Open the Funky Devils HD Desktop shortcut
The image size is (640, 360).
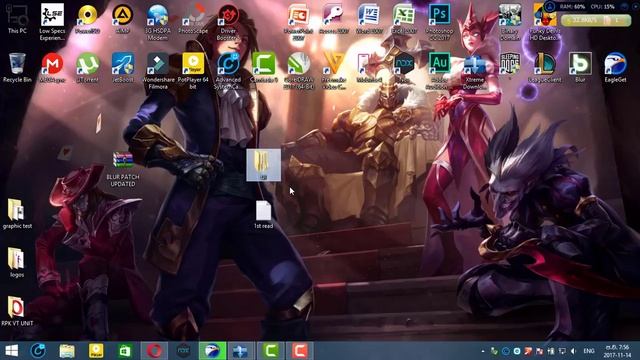[x=545, y=22]
